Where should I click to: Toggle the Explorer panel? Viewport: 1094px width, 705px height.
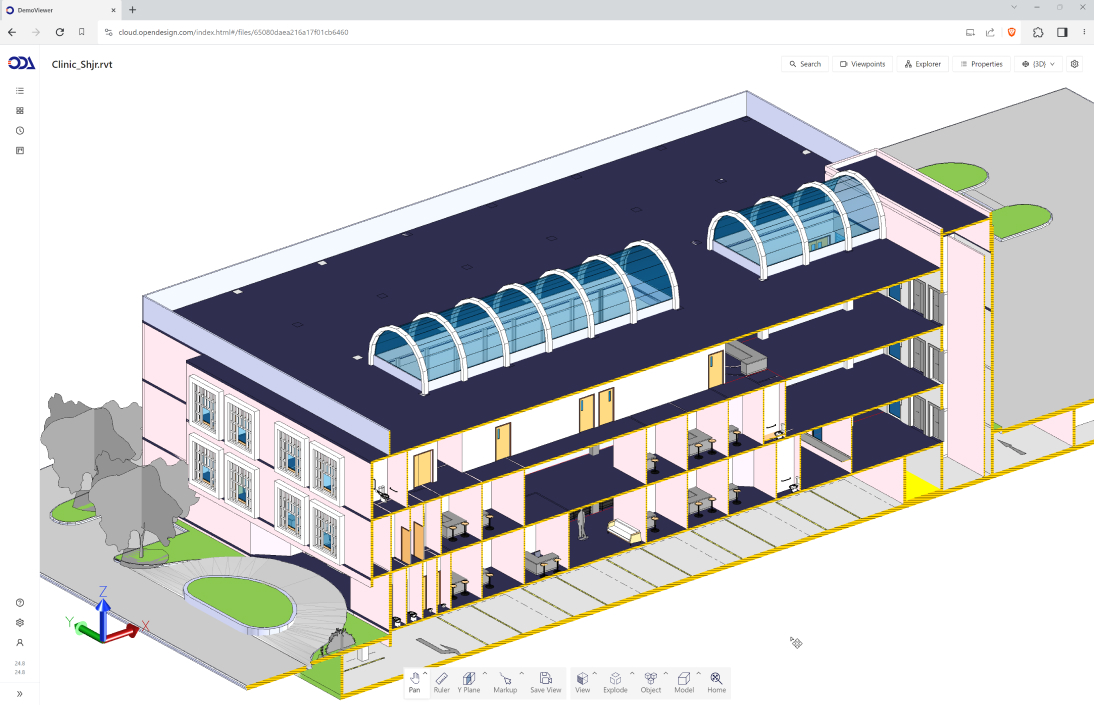pos(922,64)
